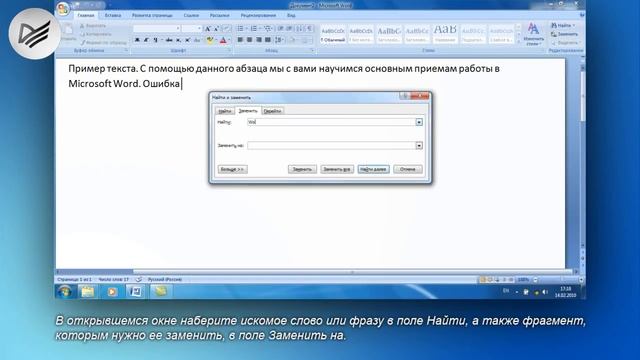Click the numbered list icon

point(254,29)
